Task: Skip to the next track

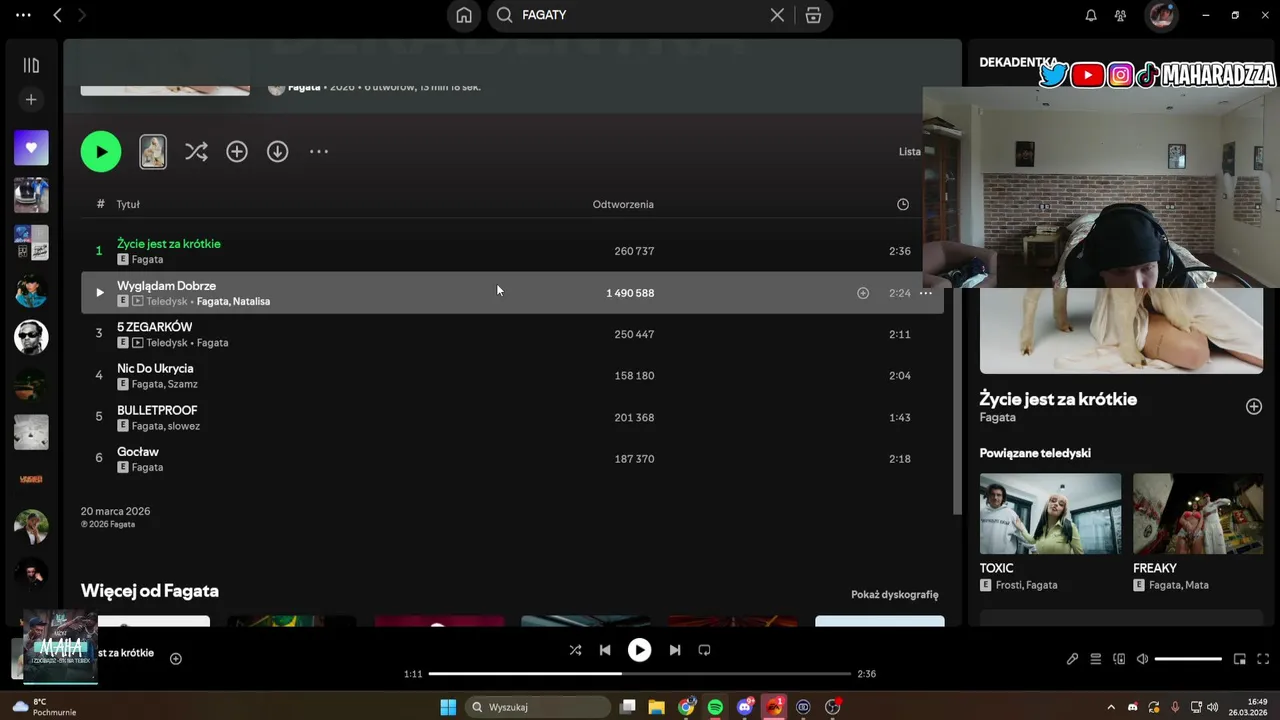Action: point(675,650)
